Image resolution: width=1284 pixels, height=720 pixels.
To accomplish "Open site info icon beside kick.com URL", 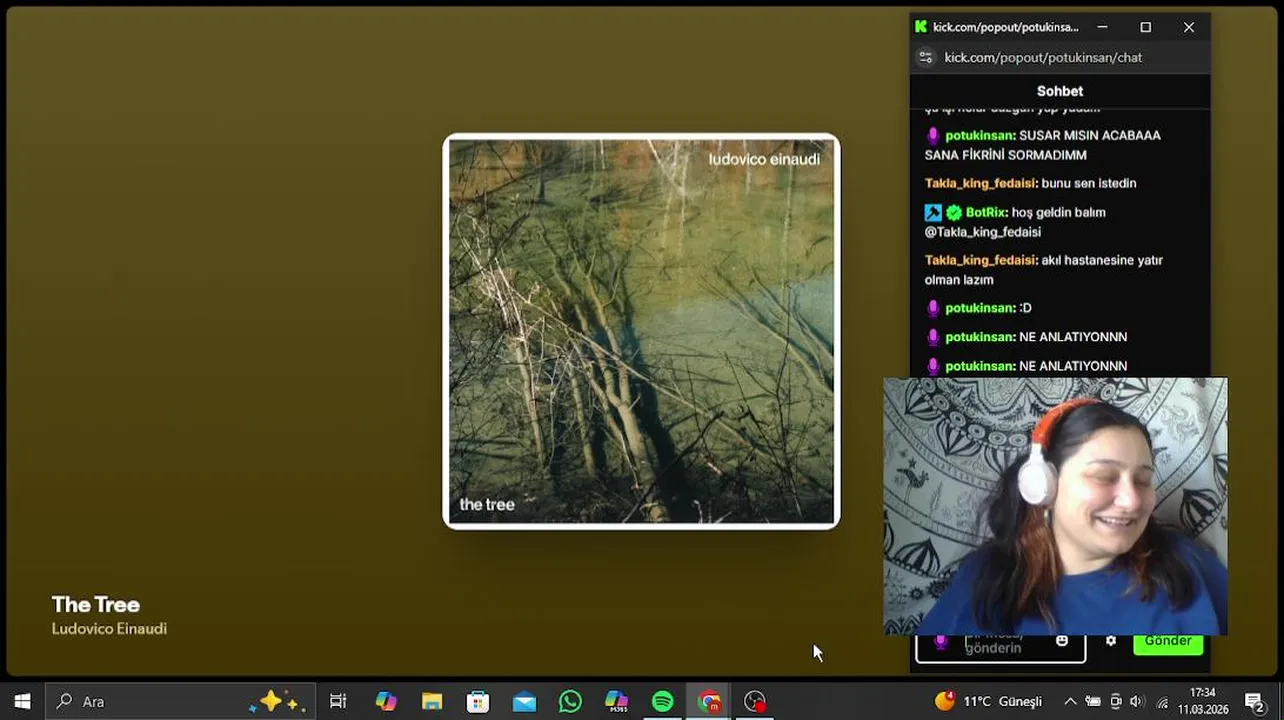I will pyautogui.click(x=926, y=58).
